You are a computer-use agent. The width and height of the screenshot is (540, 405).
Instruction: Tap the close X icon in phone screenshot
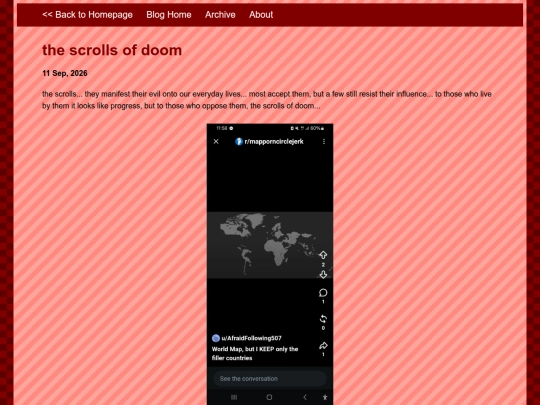point(216,142)
